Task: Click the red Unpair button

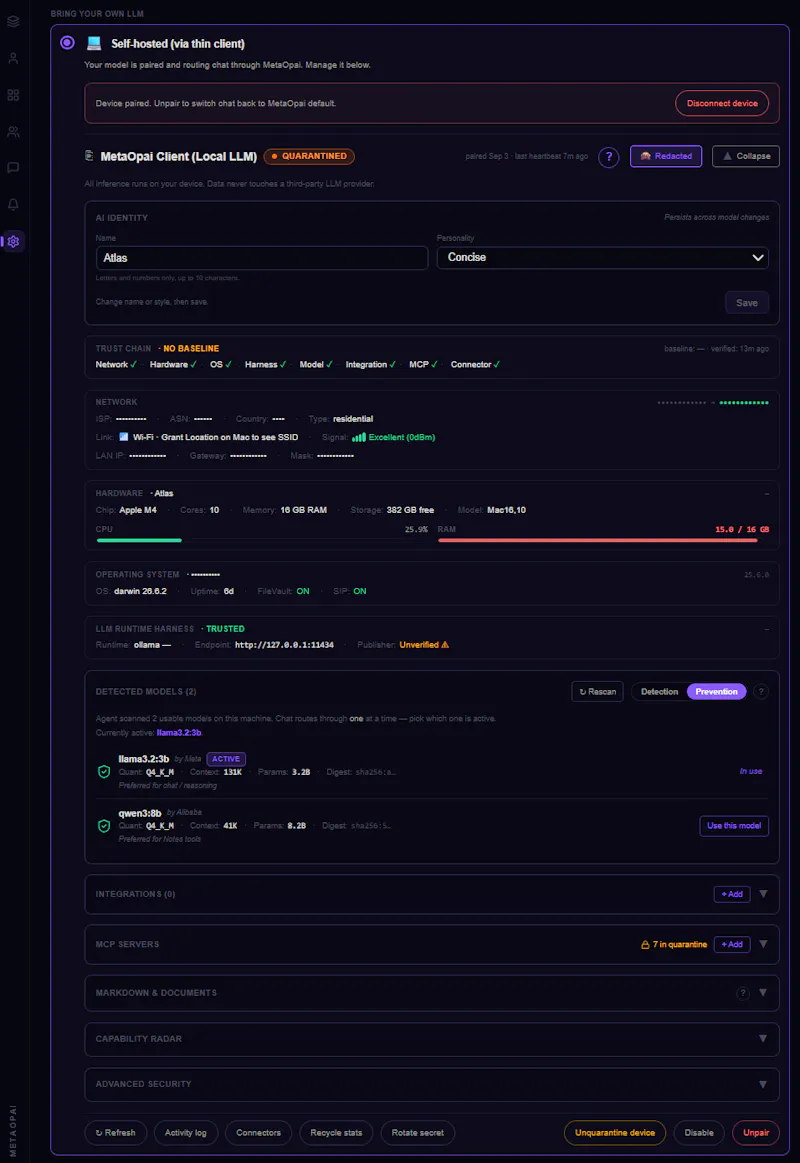Action: [x=756, y=1133]
